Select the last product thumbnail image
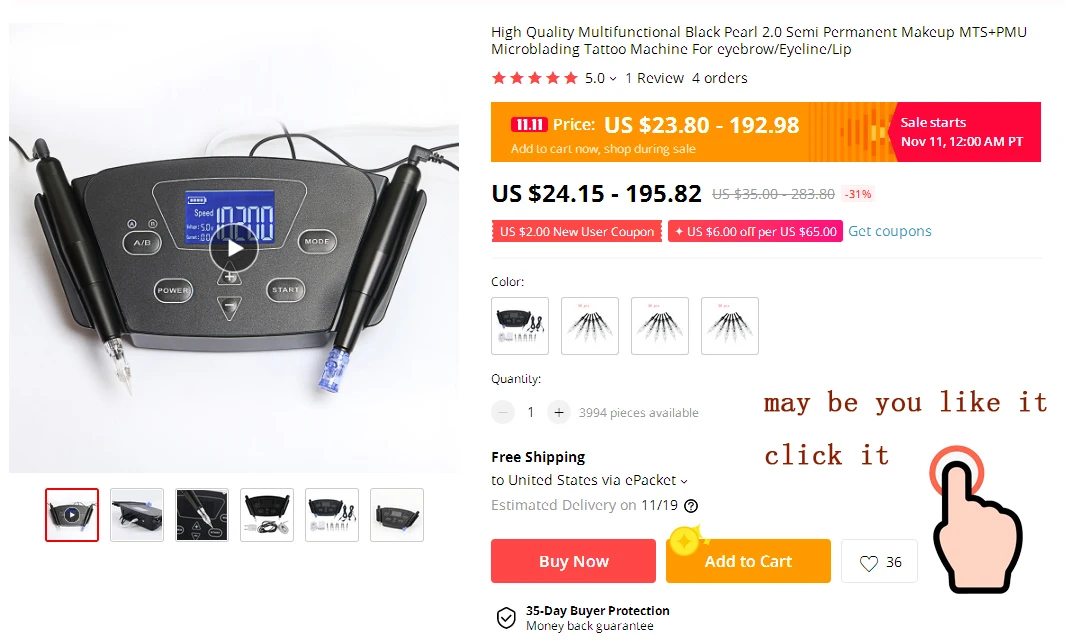The height and width of the screenshot is (641, 1065). click(397, 515)
